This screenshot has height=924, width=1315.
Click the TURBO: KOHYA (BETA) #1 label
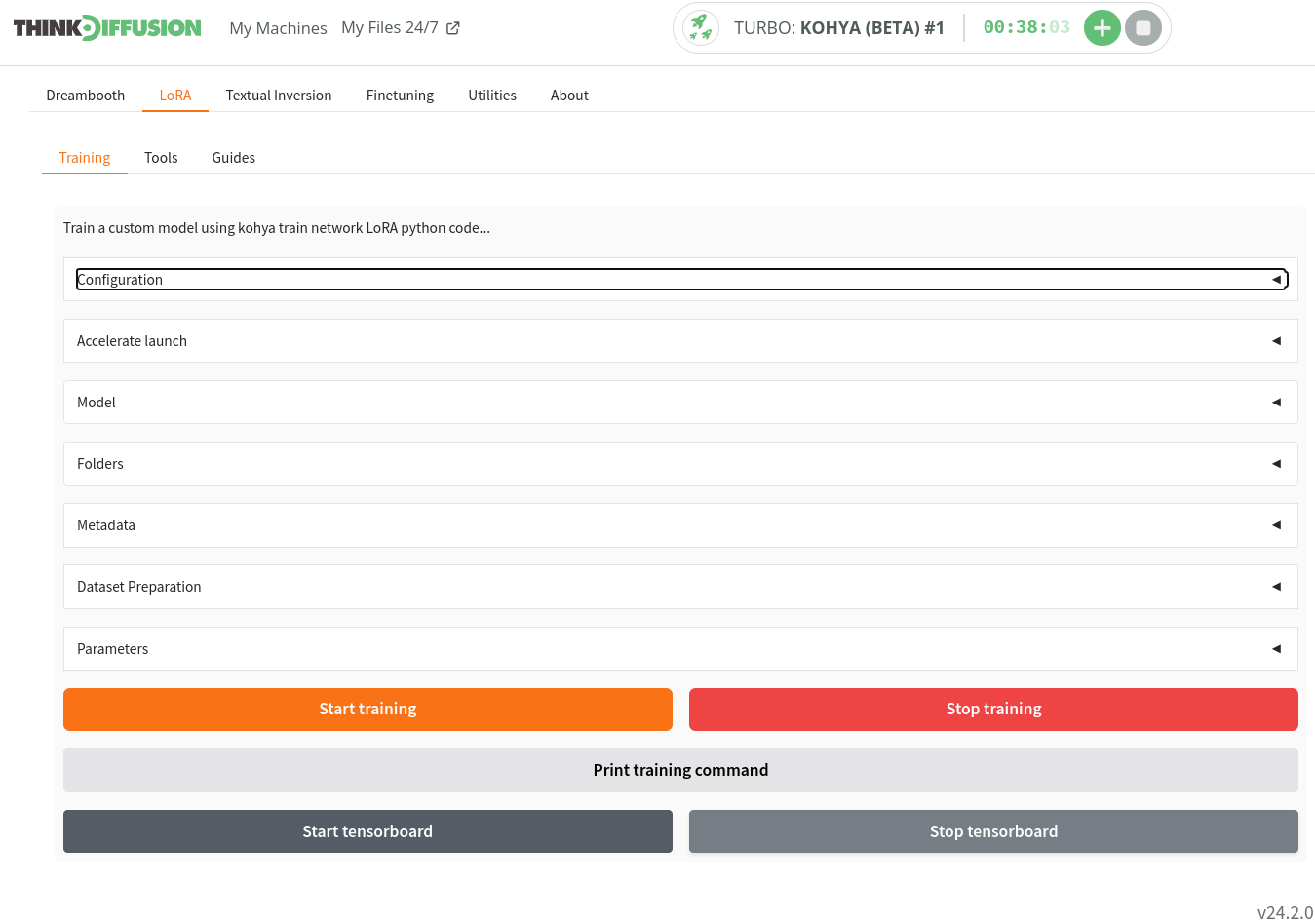coord(839,27)
